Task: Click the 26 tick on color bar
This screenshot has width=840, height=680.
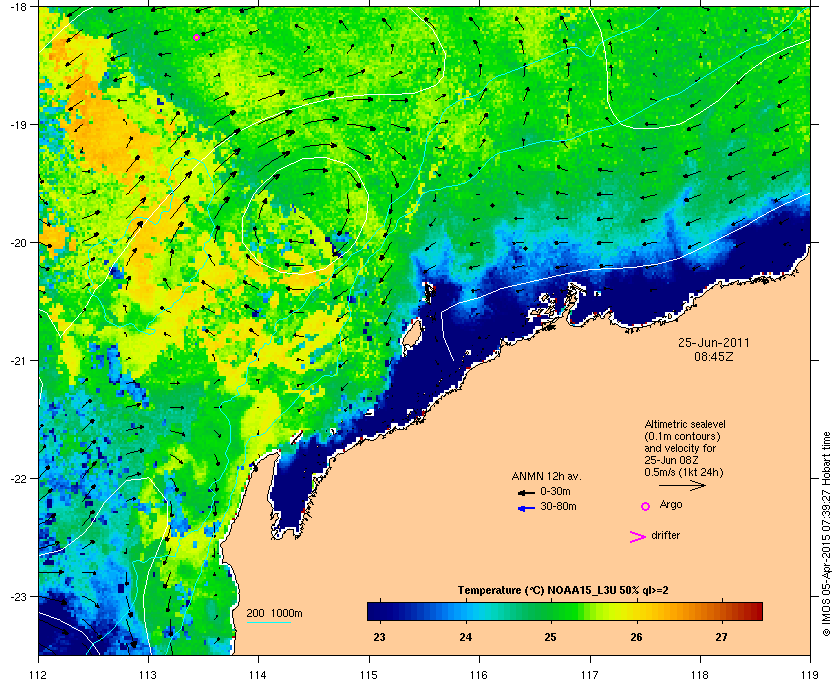Action: point(636,637)
